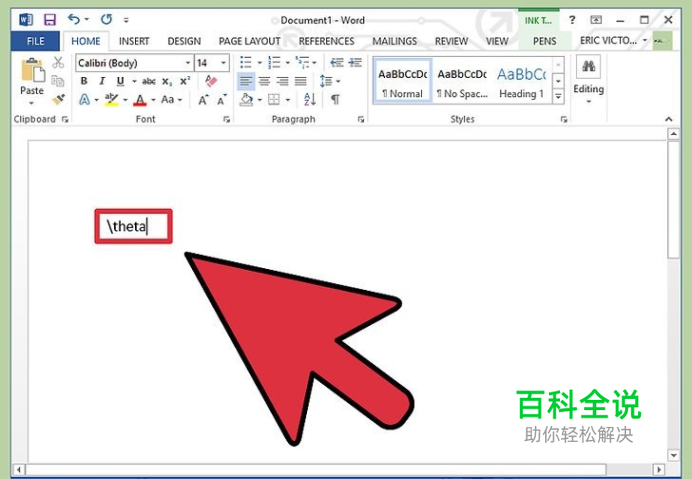The image size is (692, 479).
Task: Click the Copy icon in Clipboard group
Action: click(x=58, y=81)
